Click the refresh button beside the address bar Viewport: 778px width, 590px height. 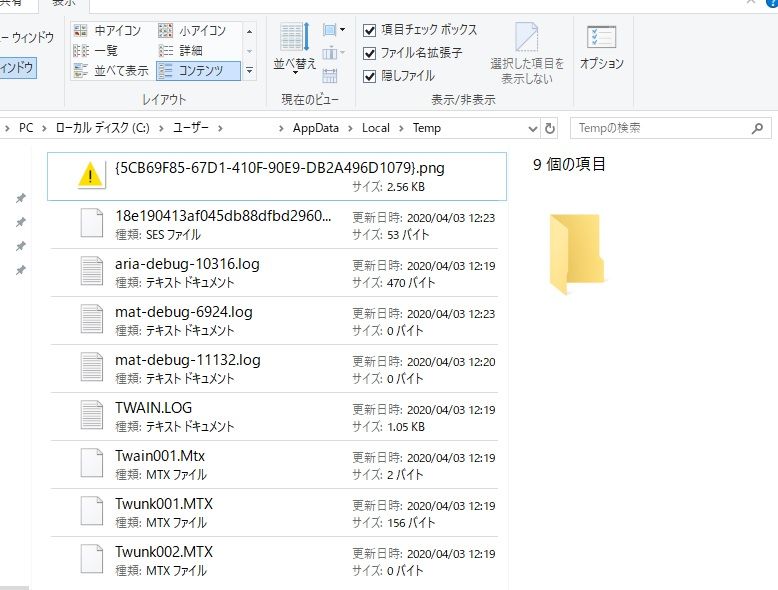(549, 128)
